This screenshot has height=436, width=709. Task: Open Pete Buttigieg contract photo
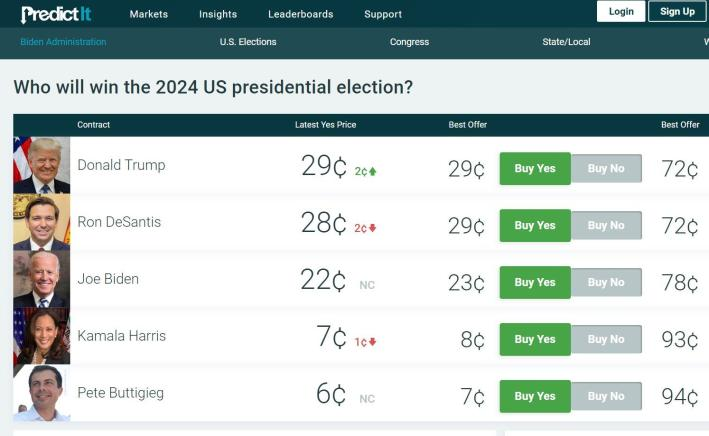[x=41, y=393]
